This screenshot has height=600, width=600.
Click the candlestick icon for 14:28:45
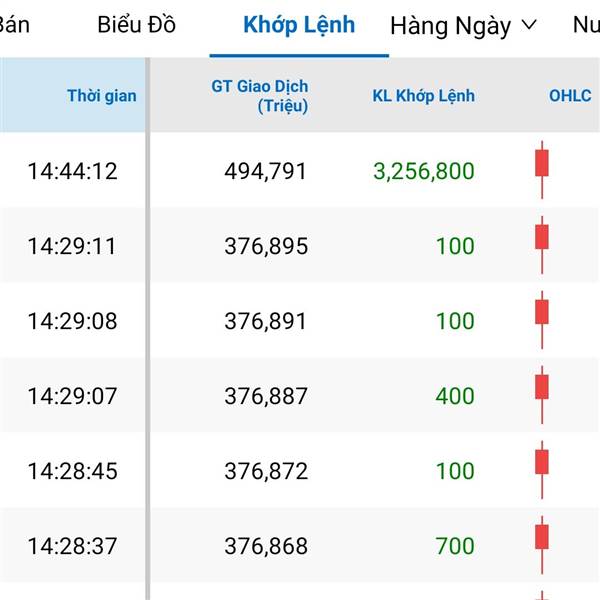click(542, 470)
